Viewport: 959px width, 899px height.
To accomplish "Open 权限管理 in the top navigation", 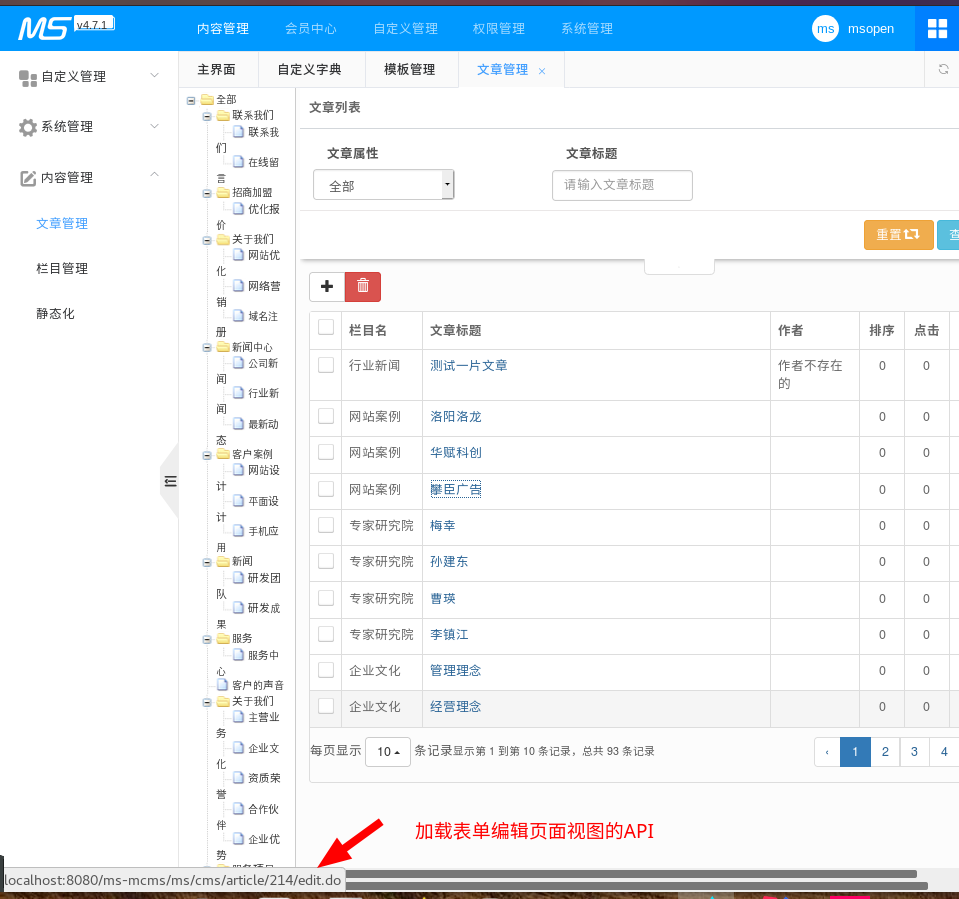I will click(499, 29).
